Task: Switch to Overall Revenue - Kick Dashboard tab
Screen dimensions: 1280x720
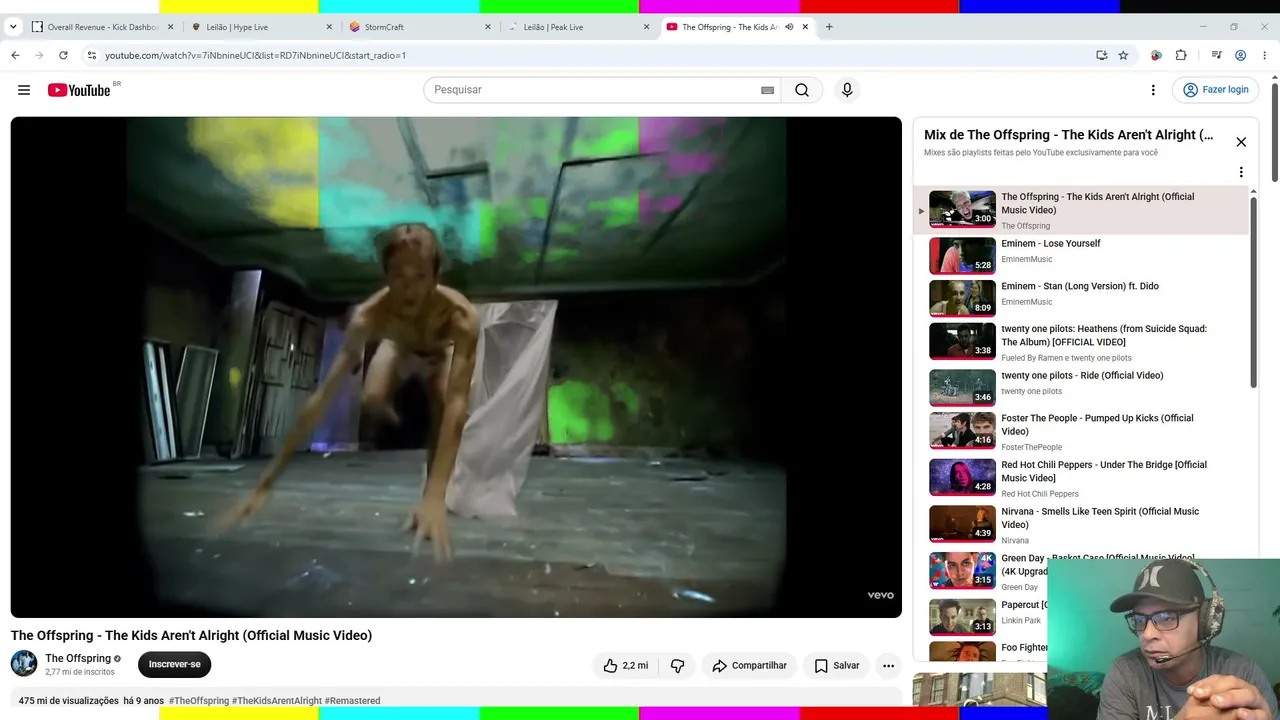Action: click(103, 27)
